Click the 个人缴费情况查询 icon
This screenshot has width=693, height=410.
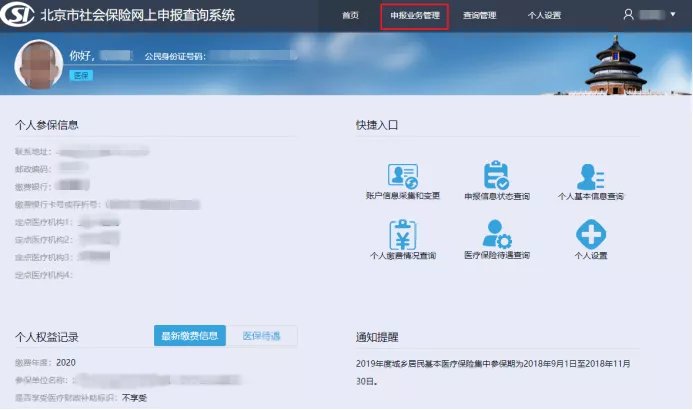(x=402, y=234)
